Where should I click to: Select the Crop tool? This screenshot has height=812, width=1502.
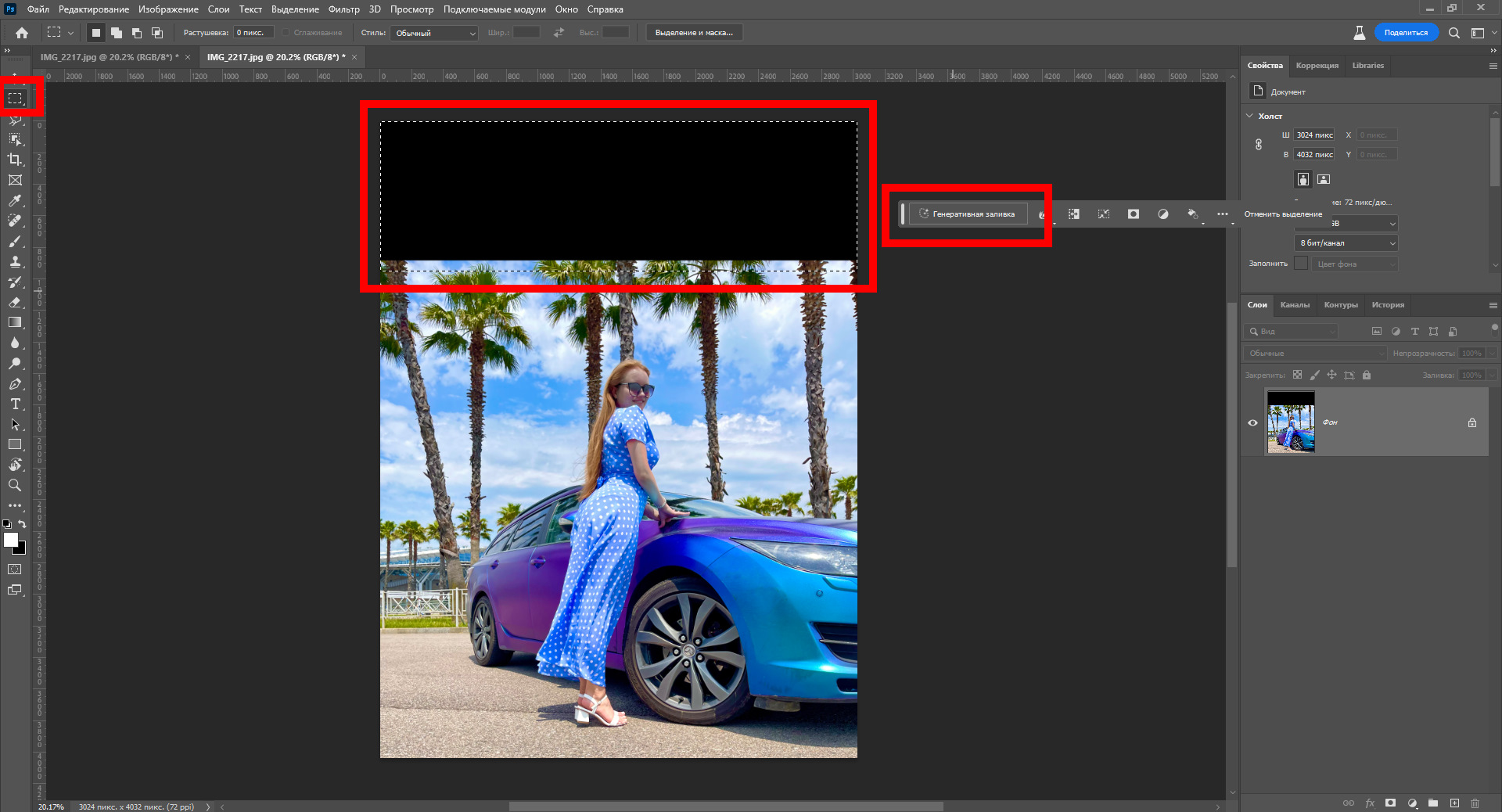15,160
